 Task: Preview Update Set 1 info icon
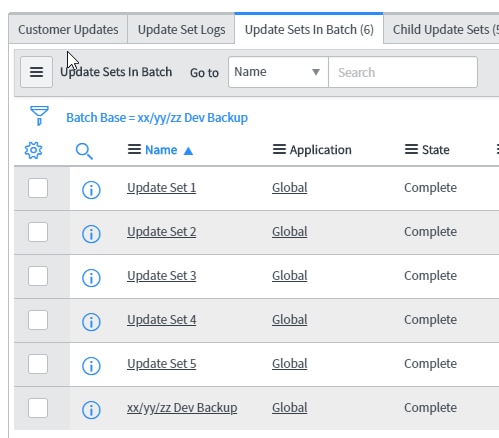(x=91, y=190)
